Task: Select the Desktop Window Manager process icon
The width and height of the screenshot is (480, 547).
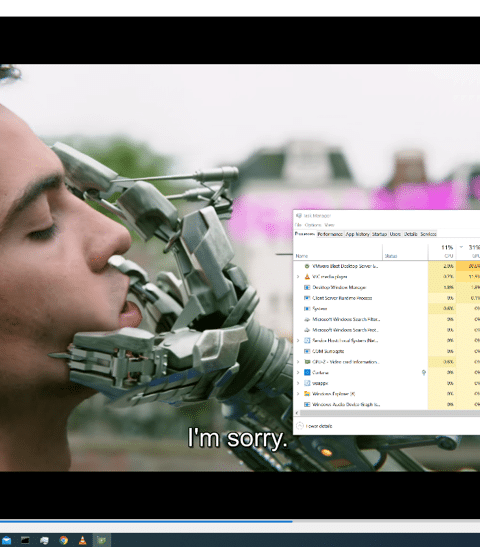Action: click(x=307, y=287)
